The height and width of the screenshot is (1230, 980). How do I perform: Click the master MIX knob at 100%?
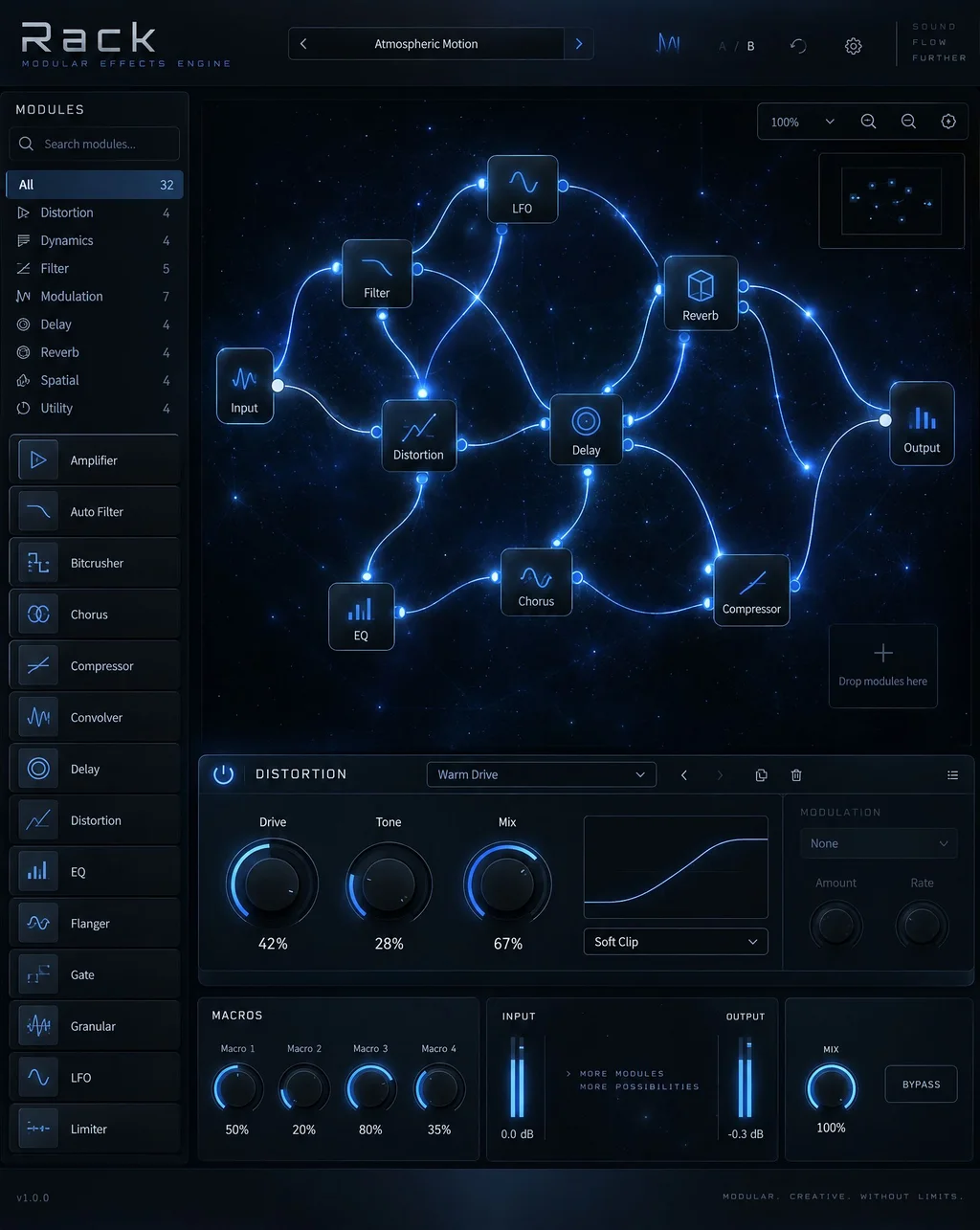tap(831, 1087)
